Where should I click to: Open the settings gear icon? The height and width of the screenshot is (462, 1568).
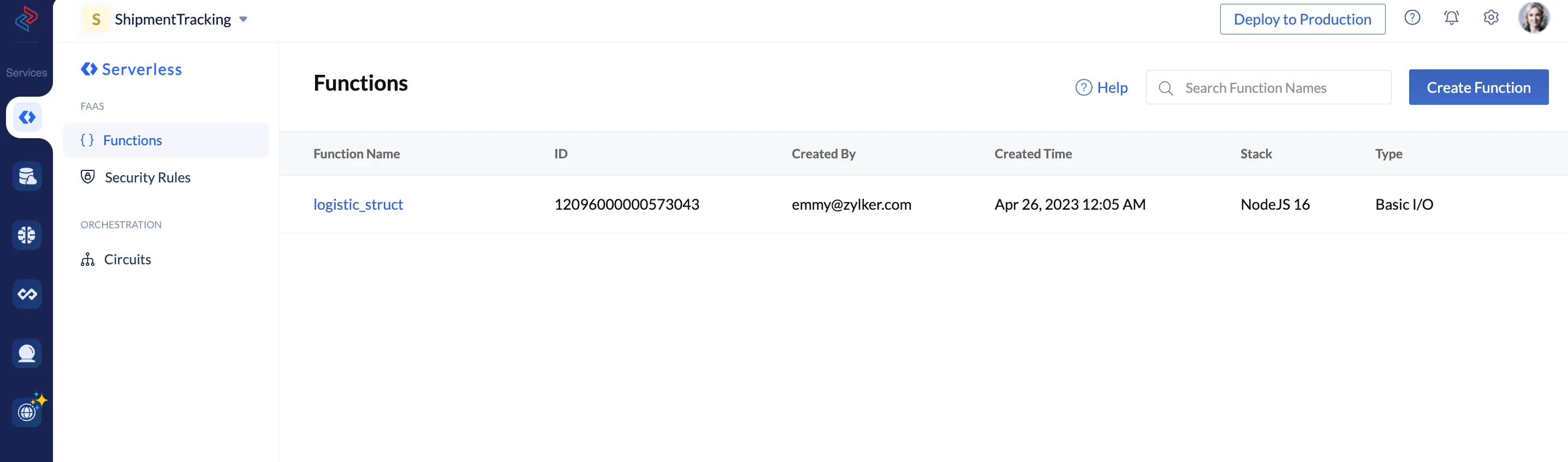pos(1490,17)
